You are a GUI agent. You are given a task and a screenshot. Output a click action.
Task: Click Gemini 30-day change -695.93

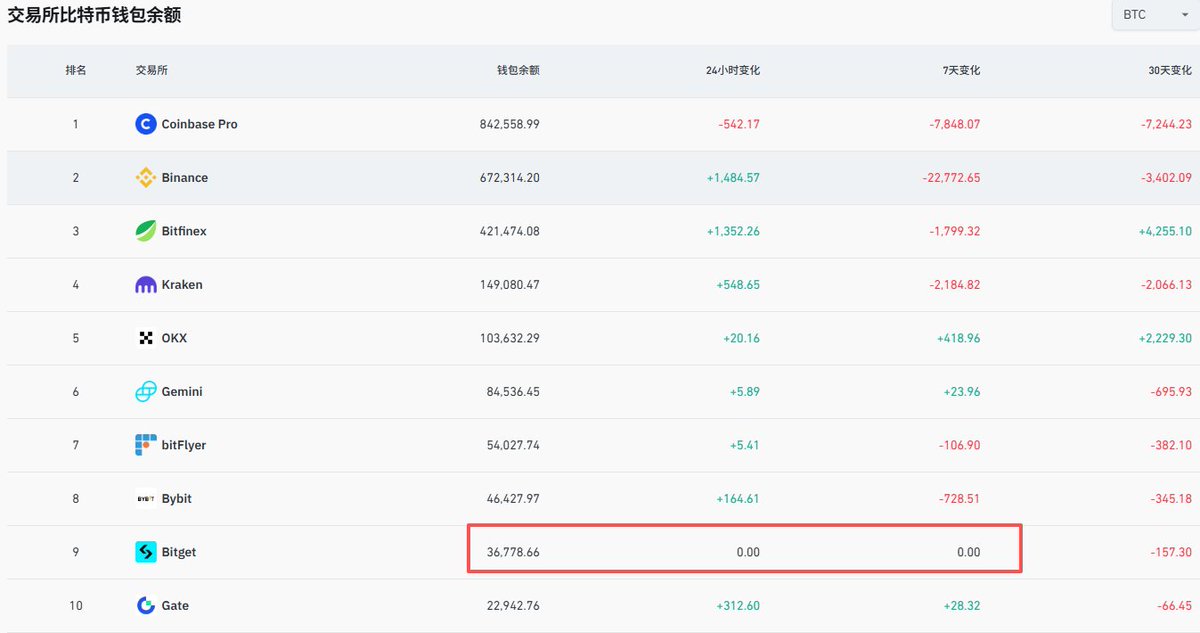1171,392
